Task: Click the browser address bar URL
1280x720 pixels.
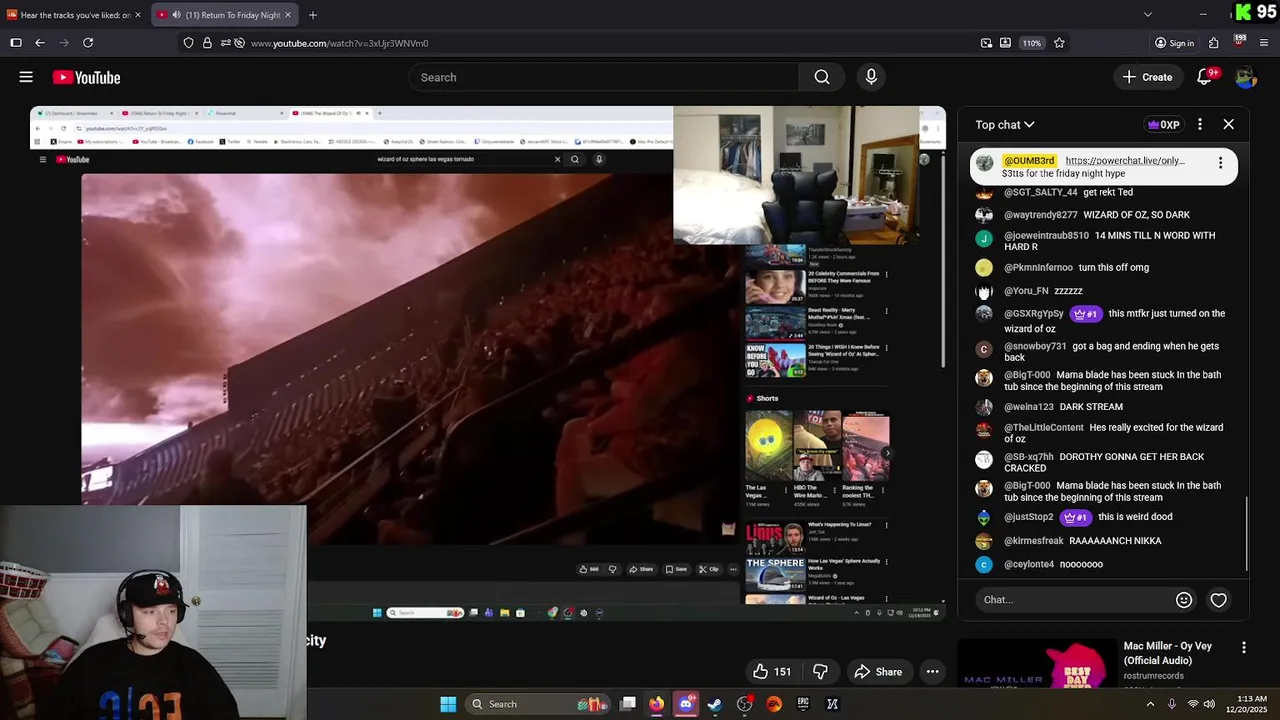Action: click(340, 43)
